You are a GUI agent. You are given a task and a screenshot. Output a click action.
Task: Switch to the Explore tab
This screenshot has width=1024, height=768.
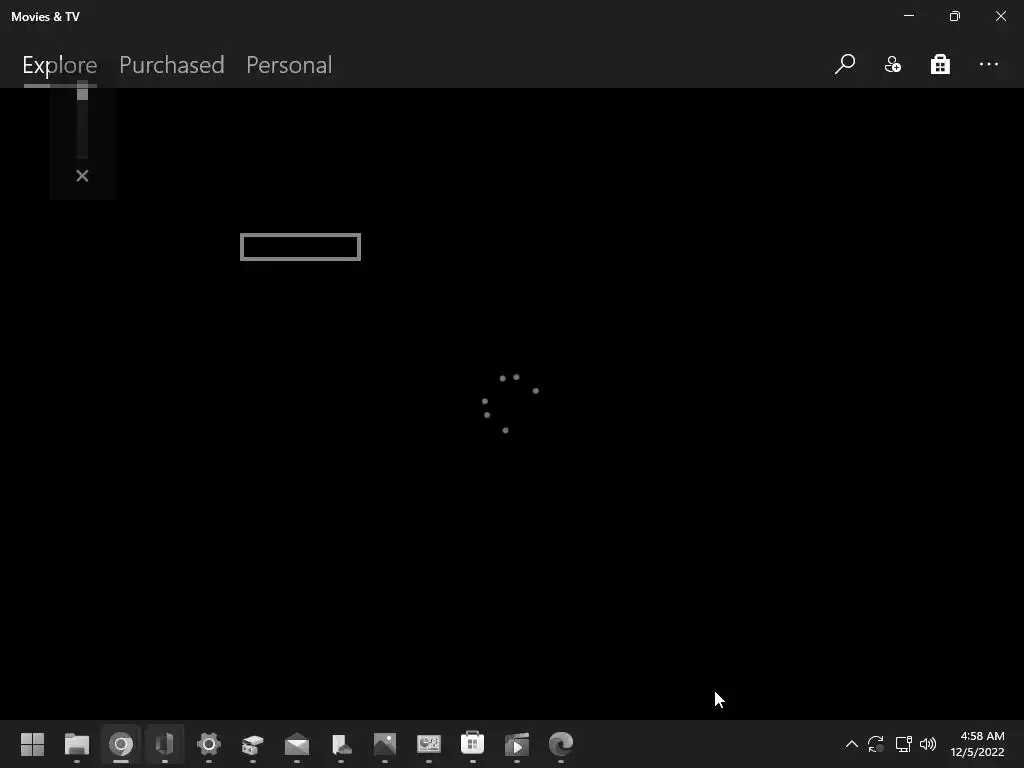coord(60,65)
